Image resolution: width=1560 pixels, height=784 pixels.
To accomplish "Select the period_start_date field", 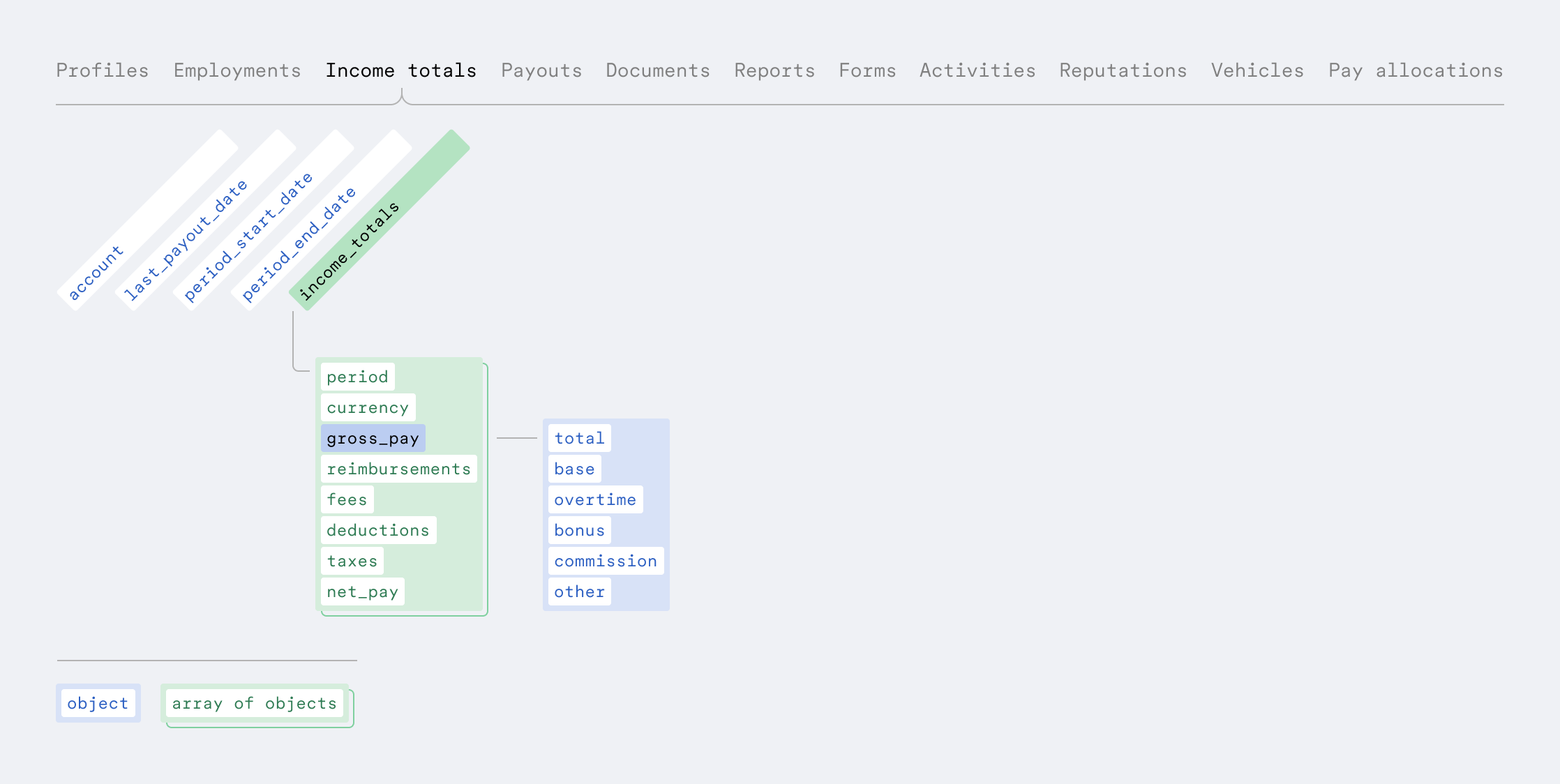I will 248,237.
